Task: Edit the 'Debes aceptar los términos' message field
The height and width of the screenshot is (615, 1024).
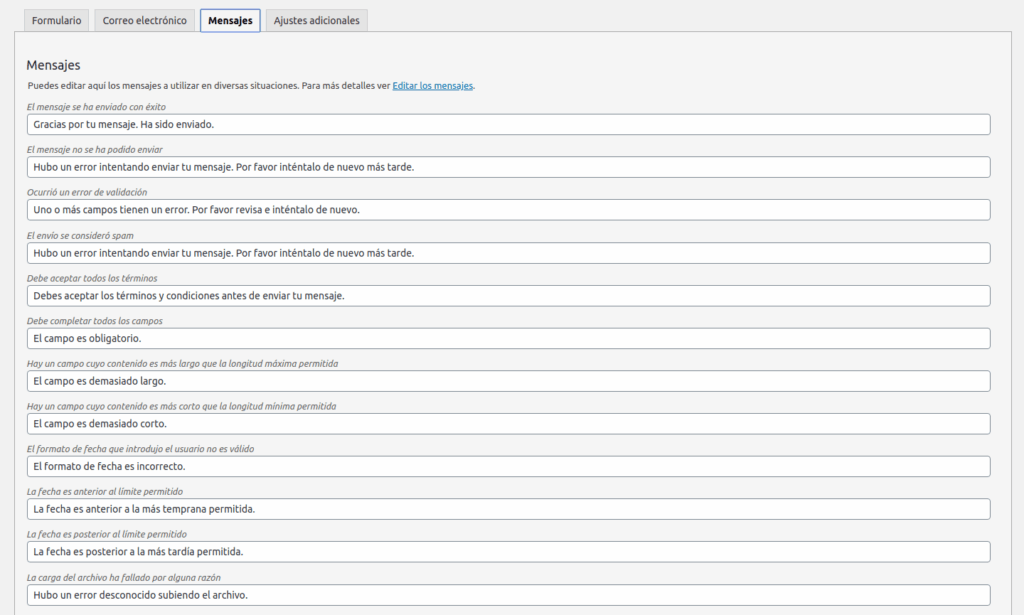Action: (508, 296)
